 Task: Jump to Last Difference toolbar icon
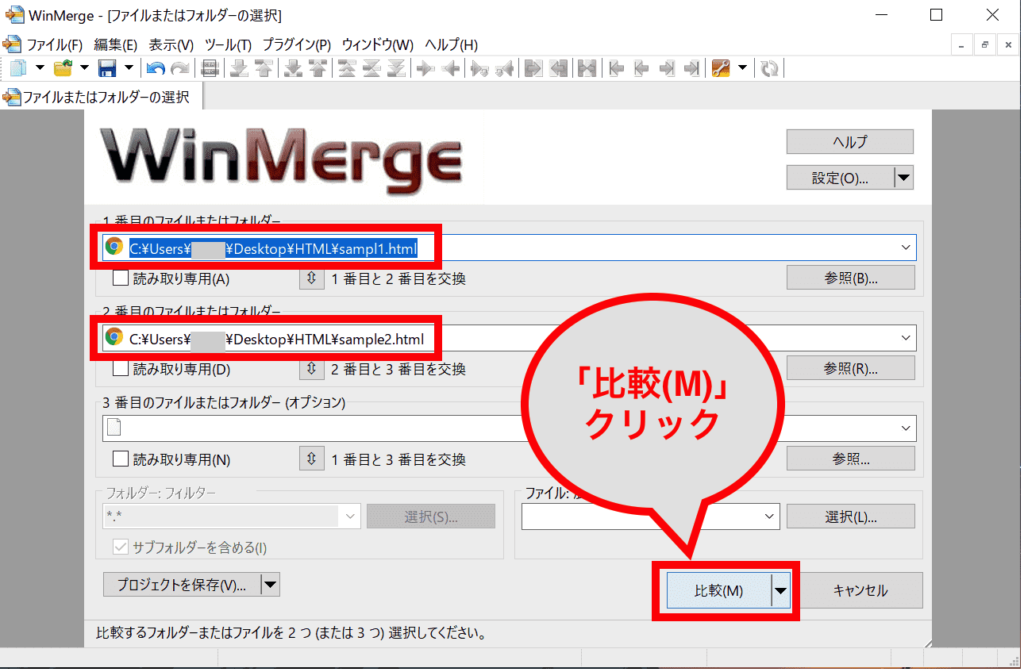point(396,68)
